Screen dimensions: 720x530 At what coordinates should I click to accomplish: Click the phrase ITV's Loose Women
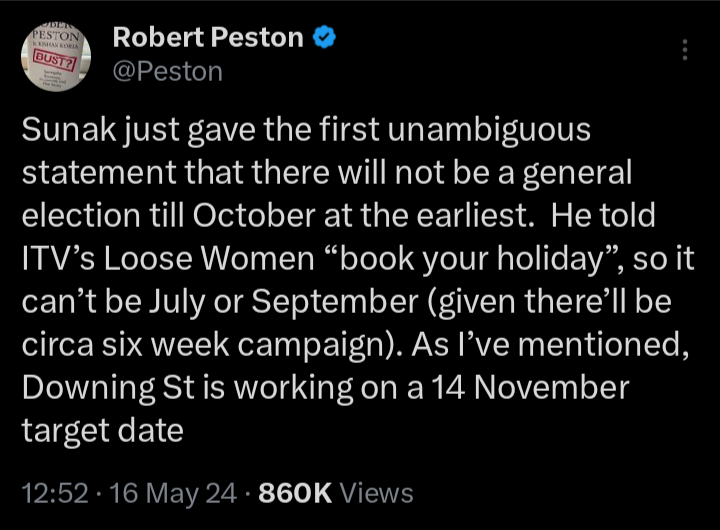(x=168, y=259)
